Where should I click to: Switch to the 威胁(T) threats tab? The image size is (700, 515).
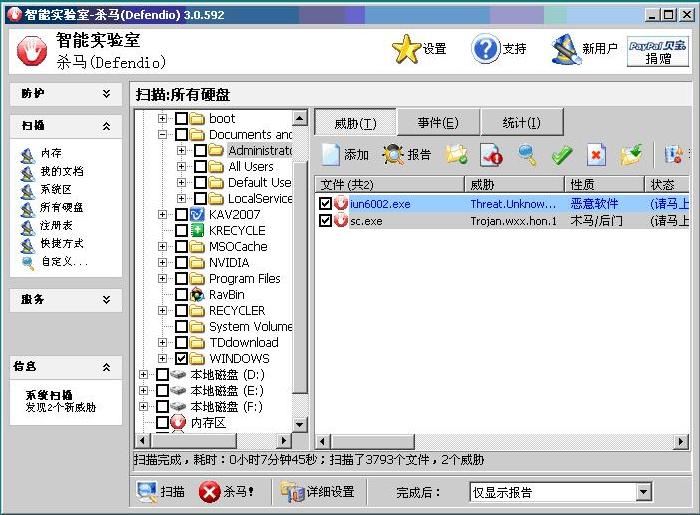355,122
